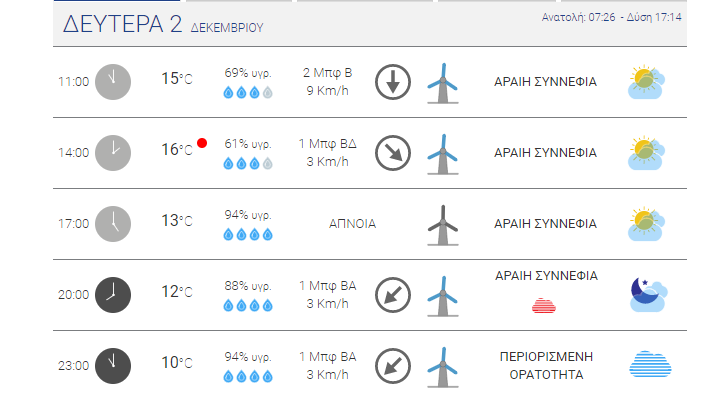Click the 17:00 clock icon

click(x=113, y=224)
